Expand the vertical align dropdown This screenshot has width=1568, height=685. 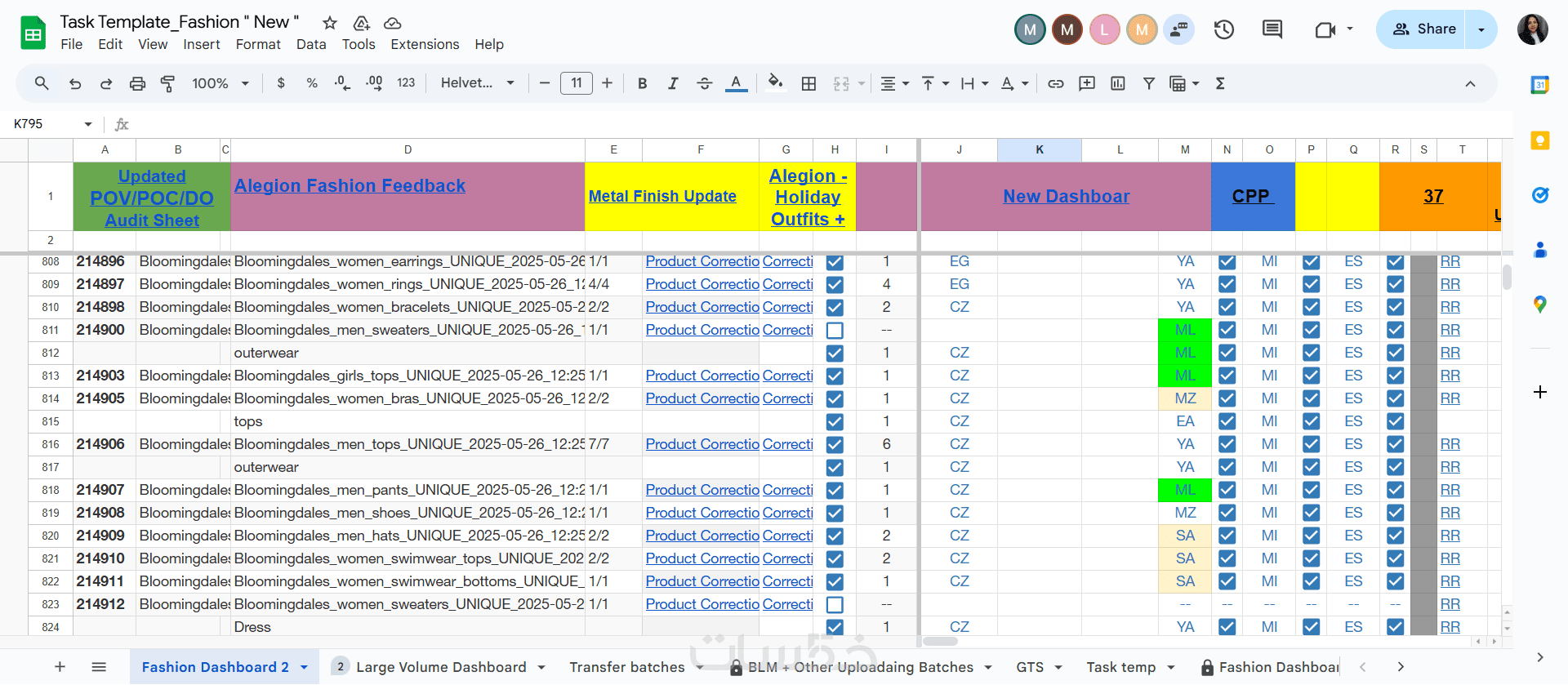tap(946, 83)
